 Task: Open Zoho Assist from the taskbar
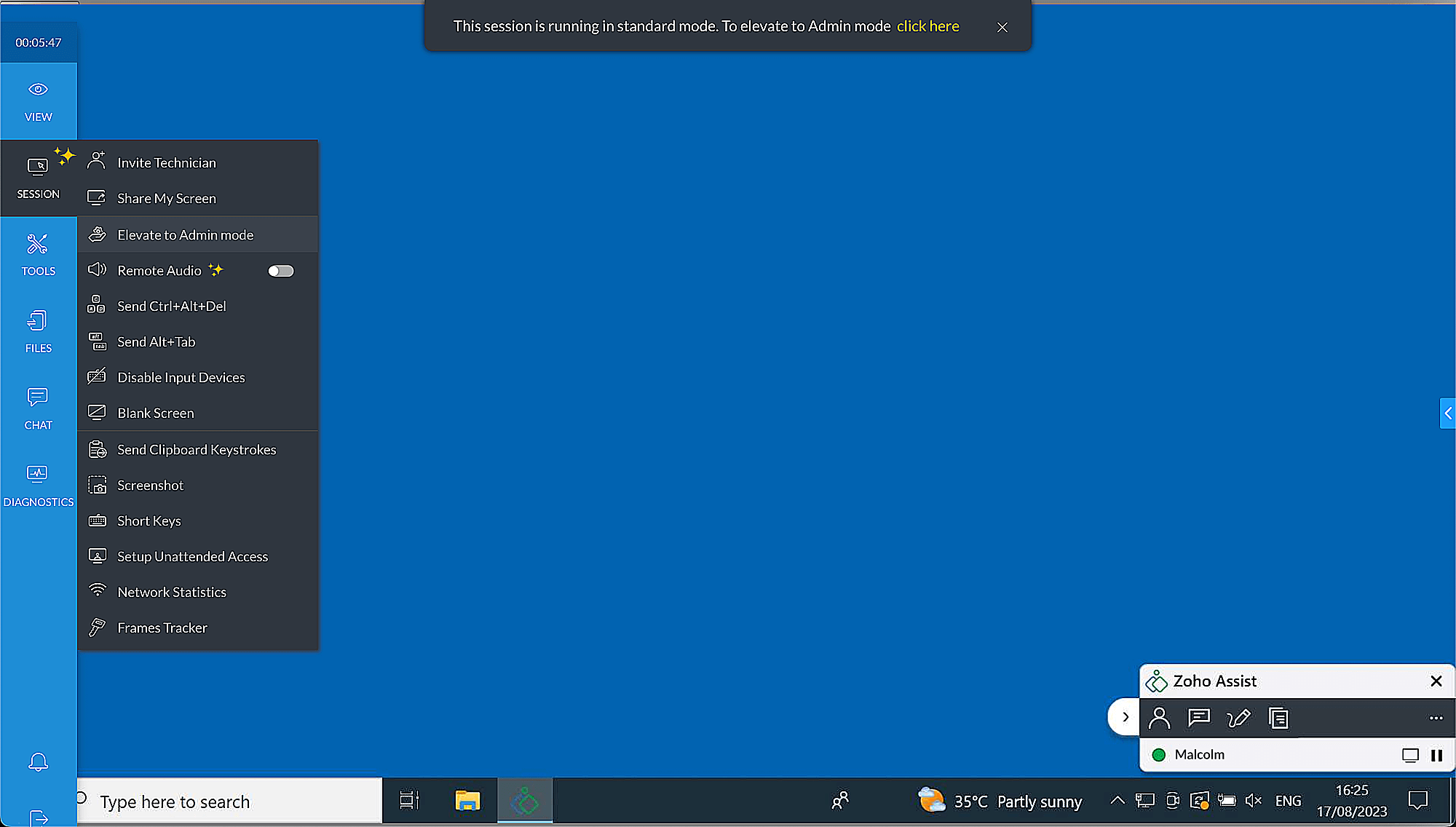tap(524, 800)
